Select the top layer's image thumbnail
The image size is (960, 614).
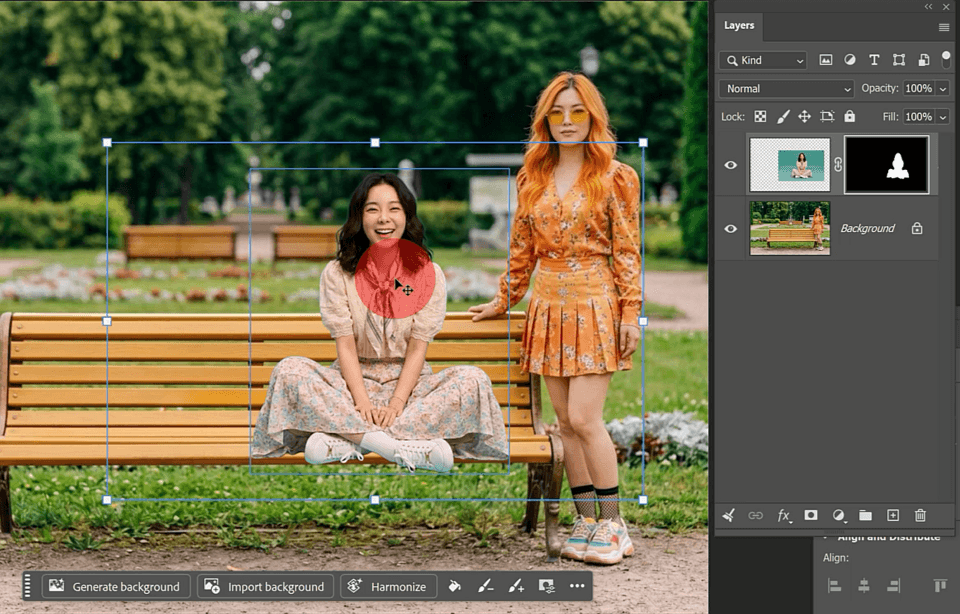coord(790,165)
